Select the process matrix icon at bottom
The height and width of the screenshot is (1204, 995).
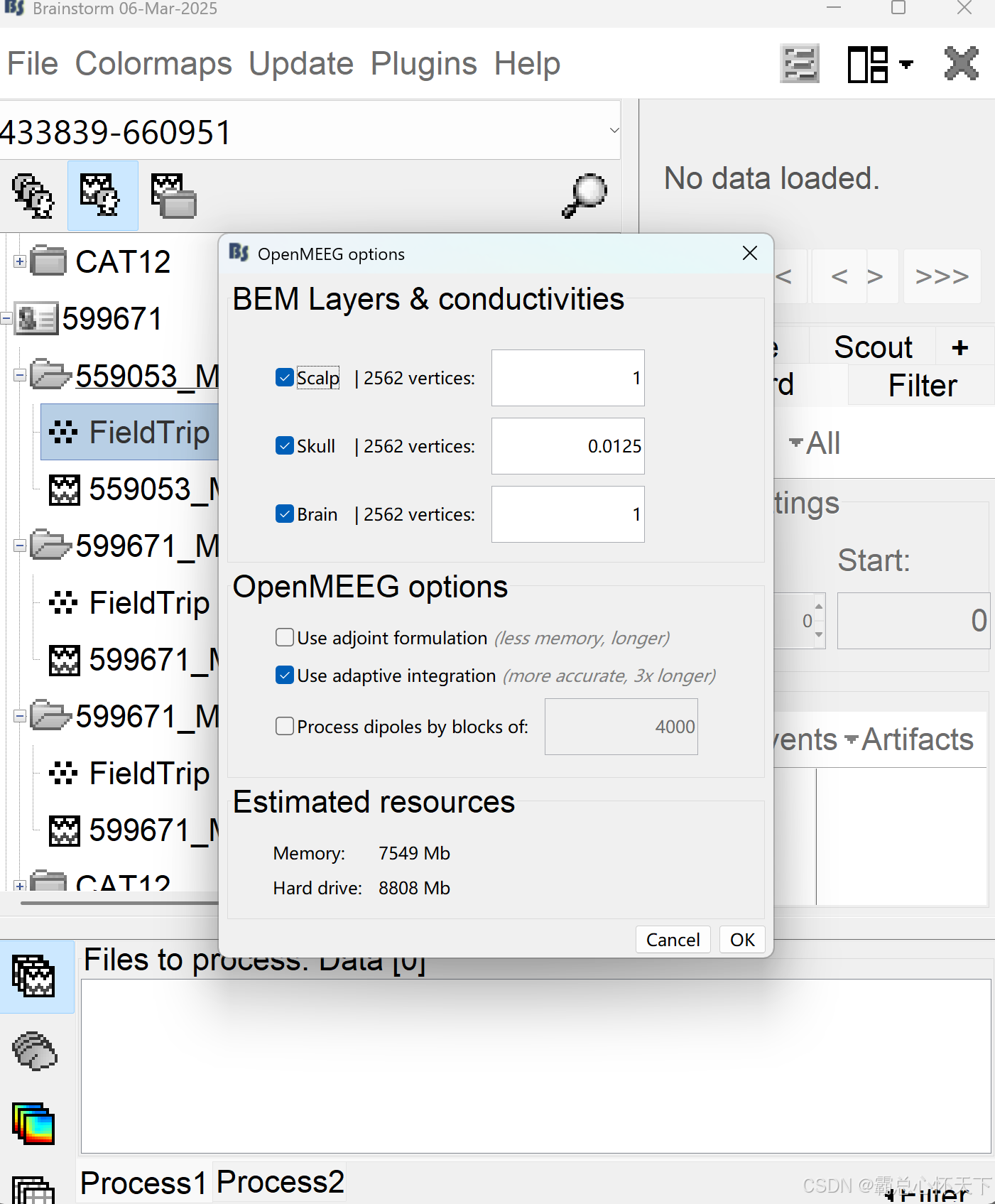click(33, 1190)
